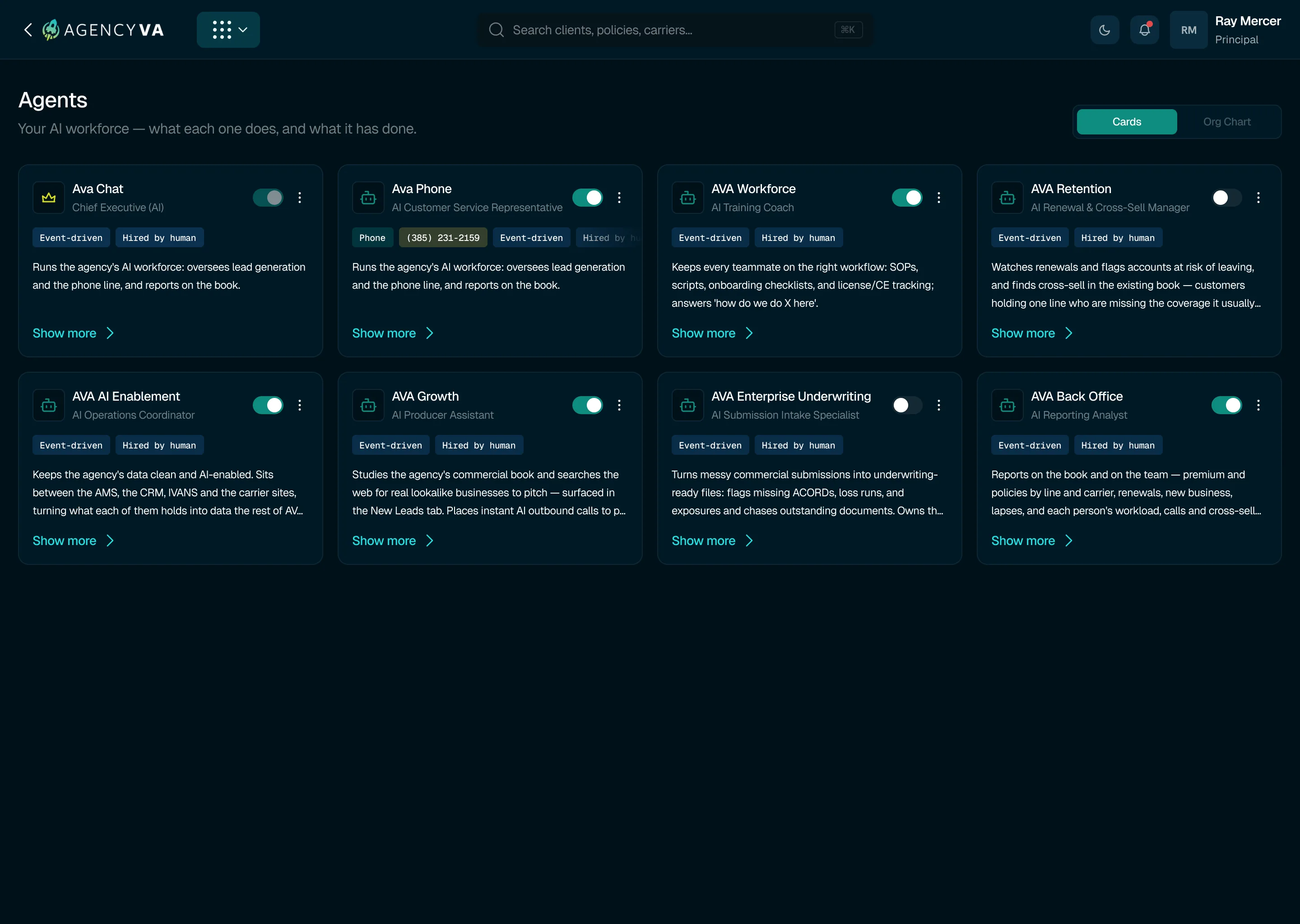The image size is (1300, 924).
Task: Open the AVA Workforce three-dot menu
Action: coord(938,198)
